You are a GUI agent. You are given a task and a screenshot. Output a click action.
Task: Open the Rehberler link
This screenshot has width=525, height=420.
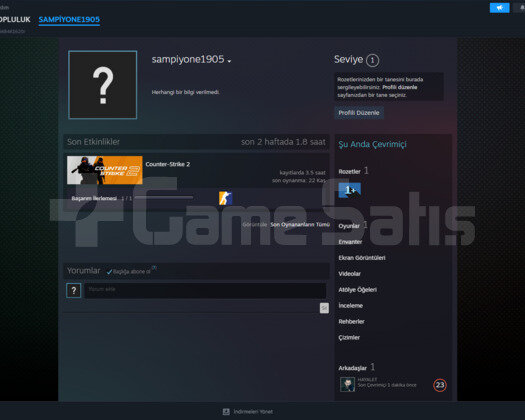351,322
